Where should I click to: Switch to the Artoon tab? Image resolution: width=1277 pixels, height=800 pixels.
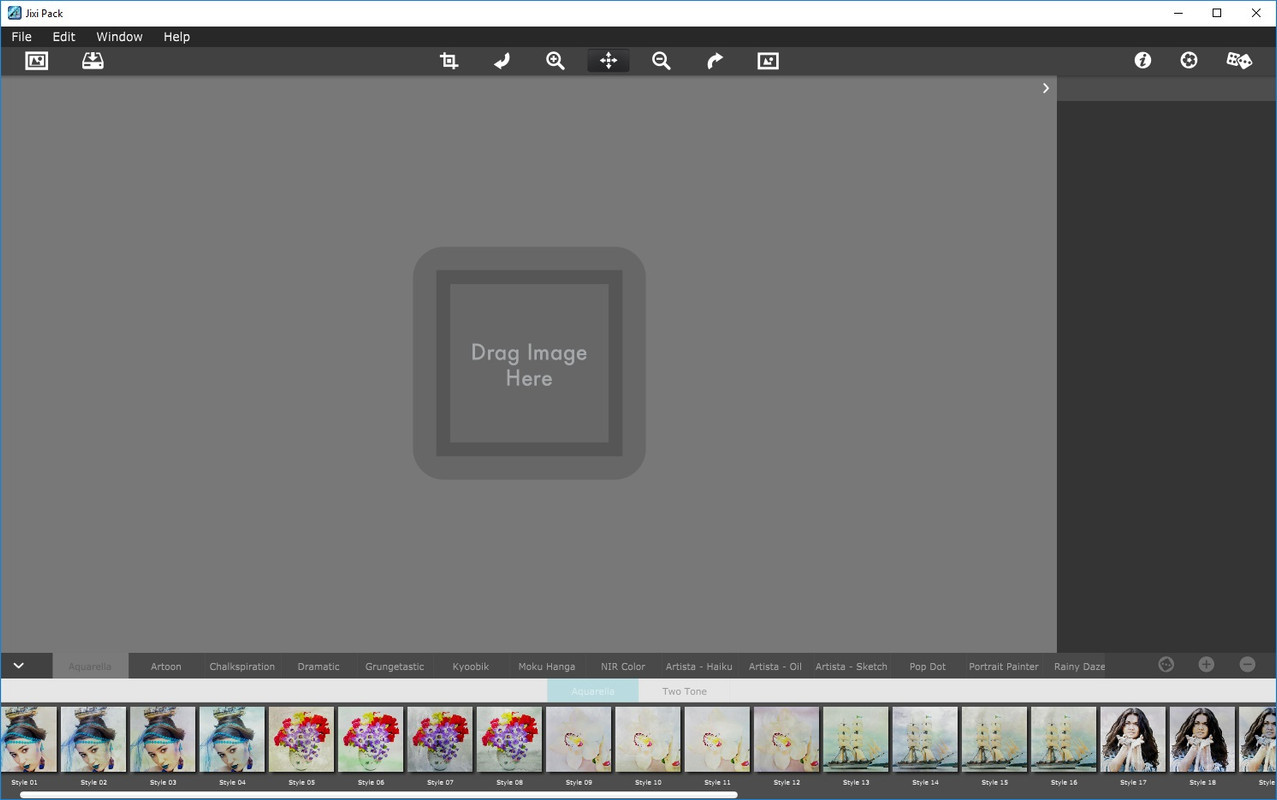pos(166,666)
